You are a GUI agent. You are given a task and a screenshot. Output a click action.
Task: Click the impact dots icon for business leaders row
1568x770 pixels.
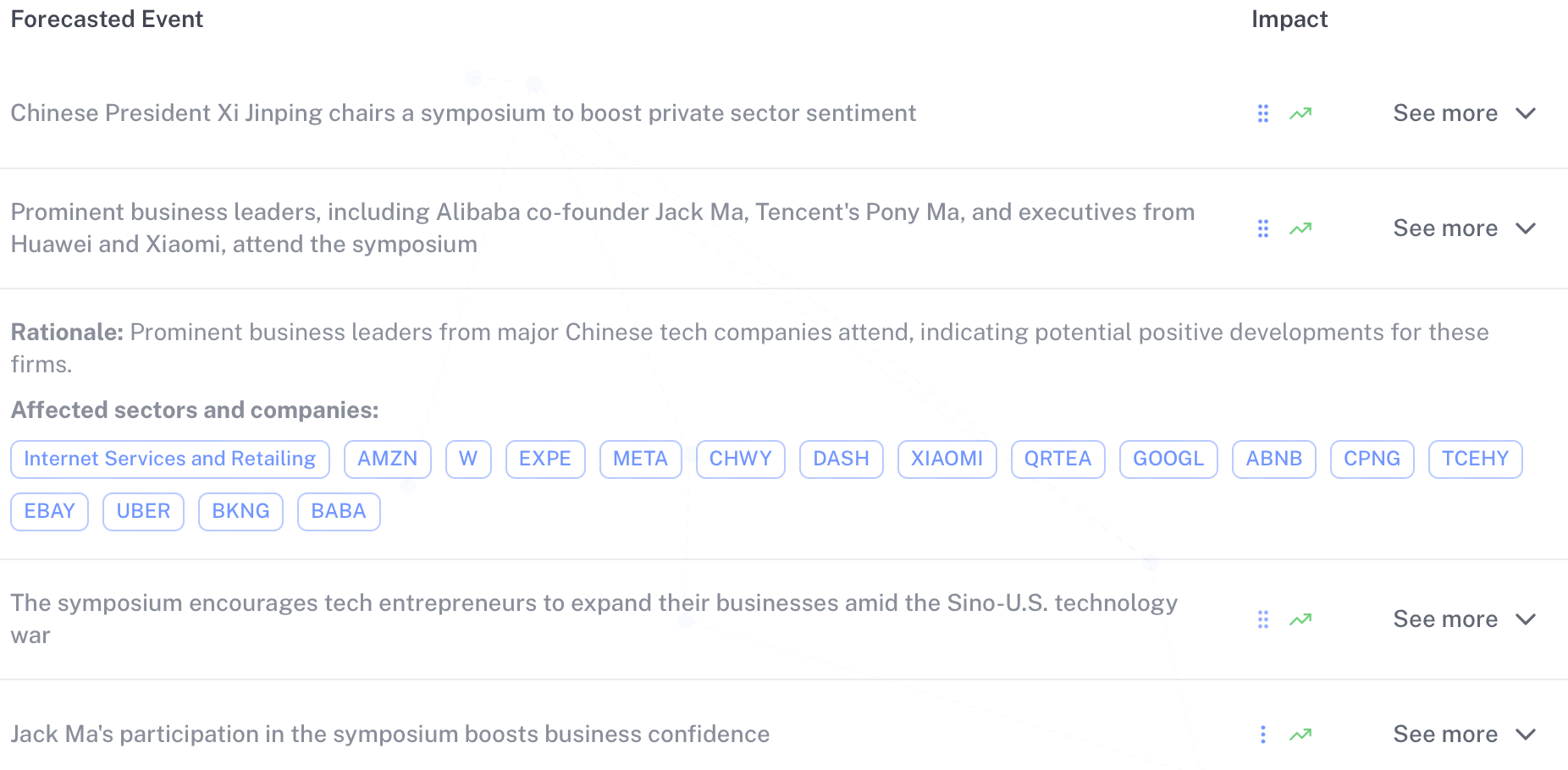[1263, 228]
